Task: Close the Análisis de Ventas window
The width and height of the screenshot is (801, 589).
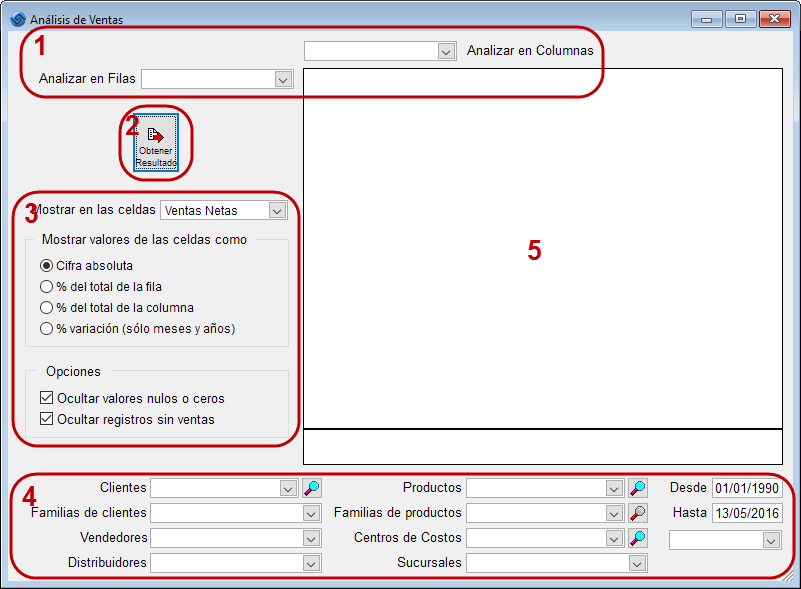Action: click(x=774, y=19)
